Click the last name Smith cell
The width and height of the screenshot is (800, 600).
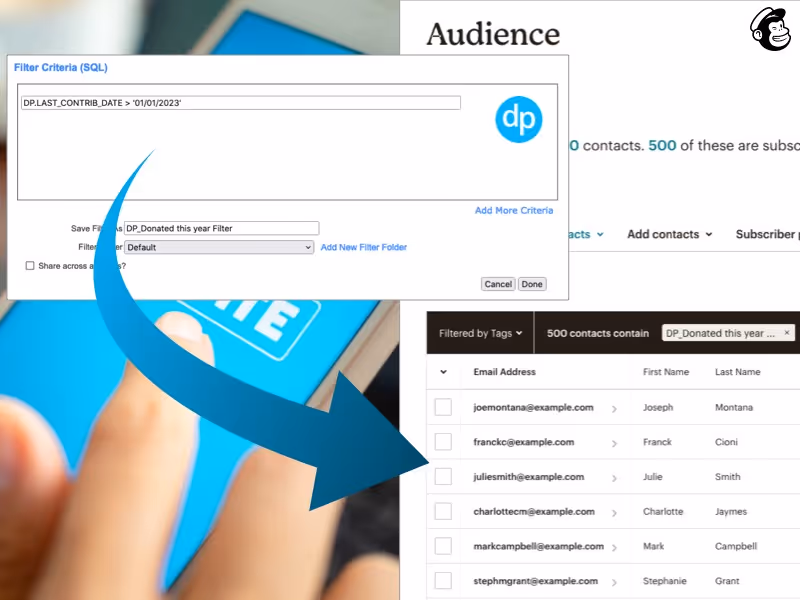728,477
